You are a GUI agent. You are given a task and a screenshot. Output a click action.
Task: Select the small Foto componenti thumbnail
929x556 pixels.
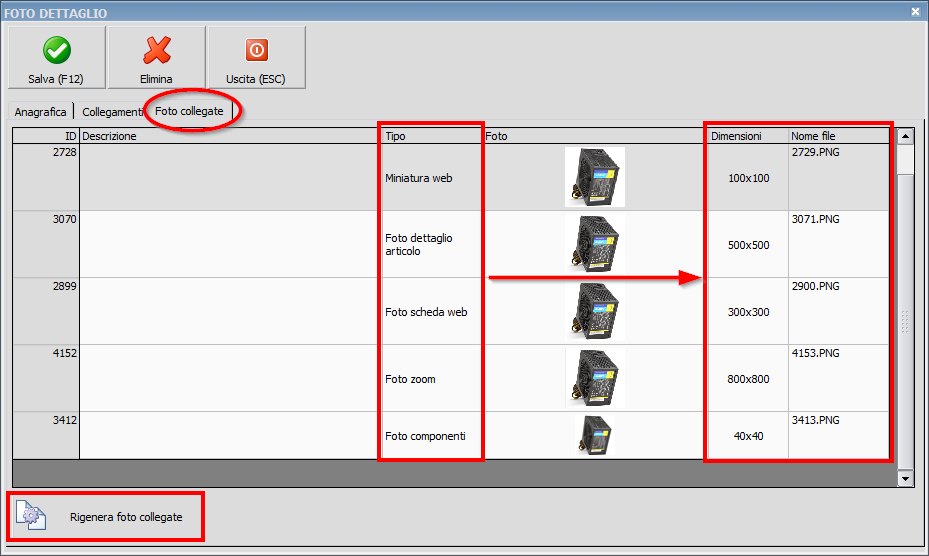(595, 436)
